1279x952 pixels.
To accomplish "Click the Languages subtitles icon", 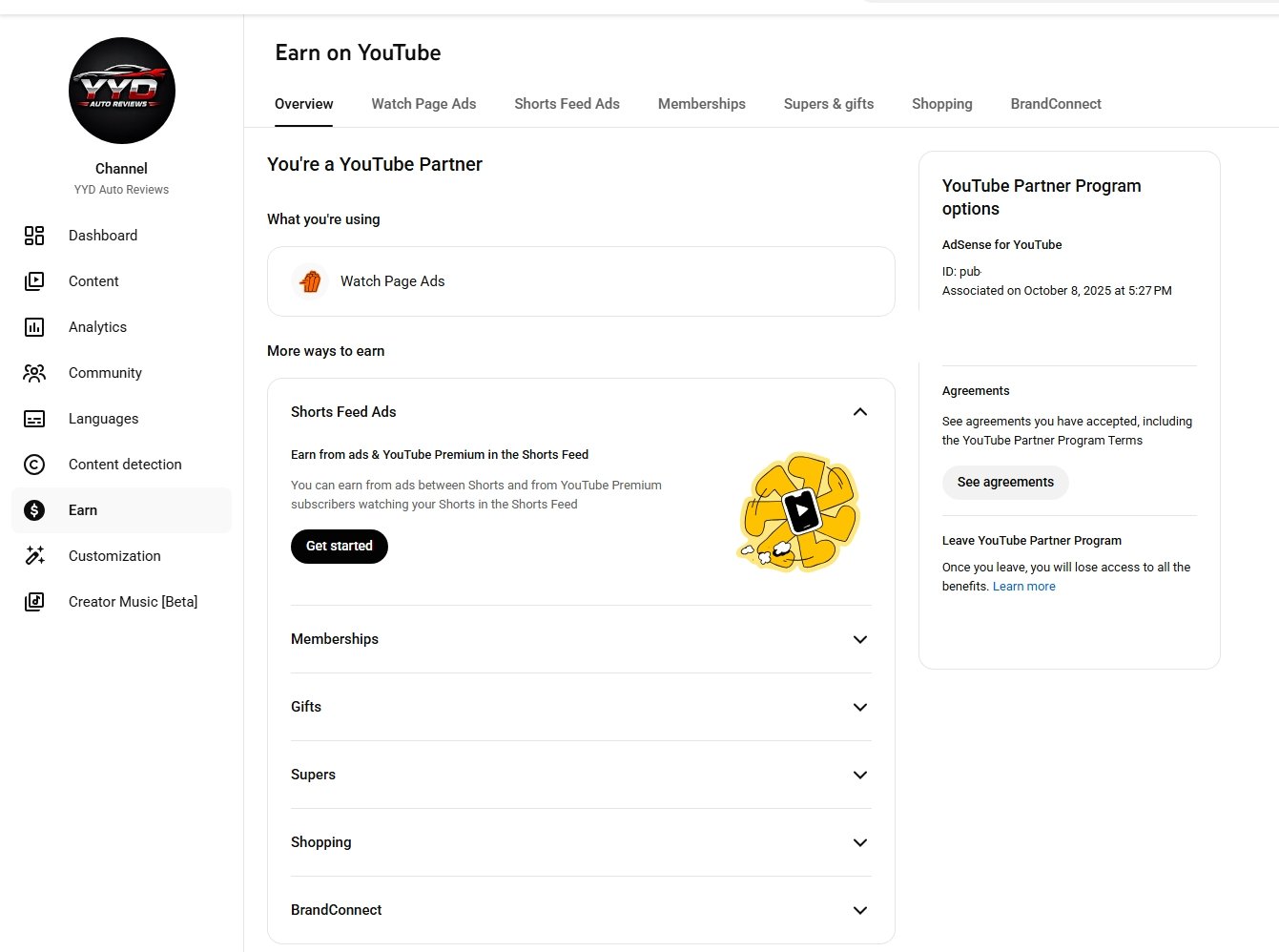I will (x=34, y=419).
